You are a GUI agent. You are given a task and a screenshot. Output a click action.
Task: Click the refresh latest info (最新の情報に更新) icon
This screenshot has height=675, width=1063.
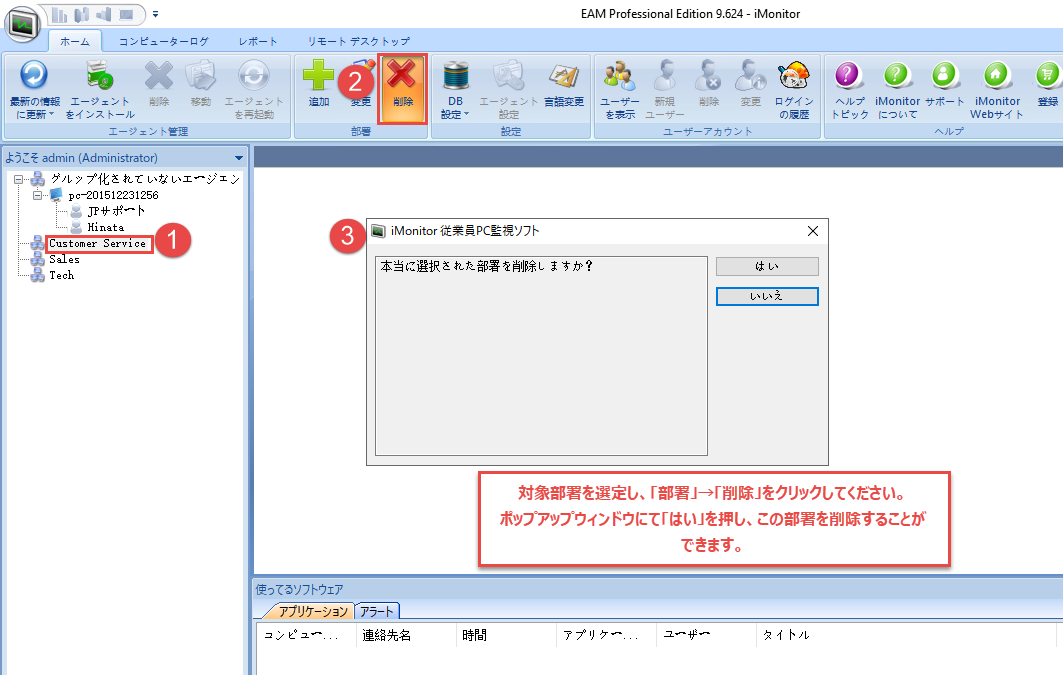[x=34, y=76]
